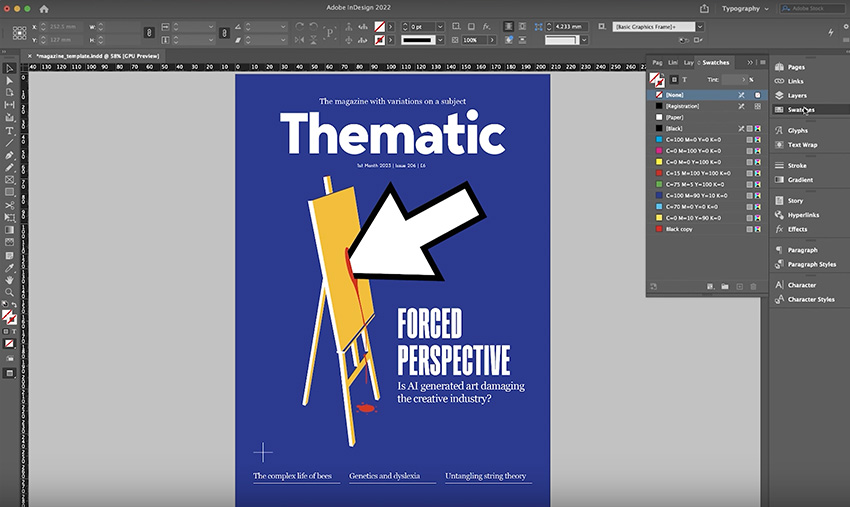Image resolution: width=850 pixels, height=507 pixels.
Task: Open the Text Wrap panel from dock
Action: coord(802,145)
